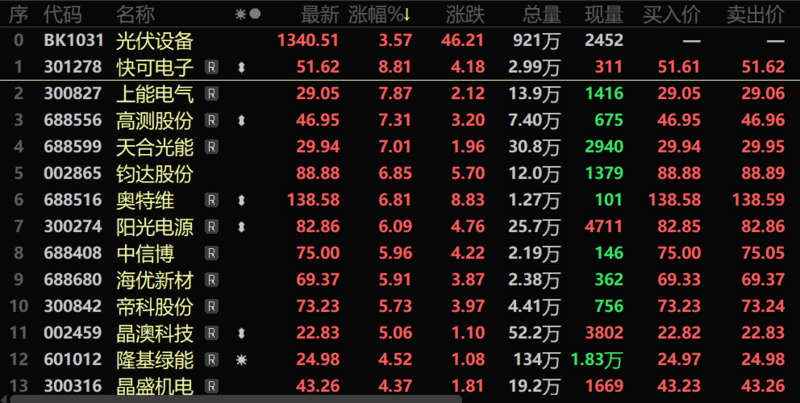Viewport: 800px width, 403px height.
Task: Click current volume 1.83万 for 隆基绿能
Action: click(x=597, y=360)
